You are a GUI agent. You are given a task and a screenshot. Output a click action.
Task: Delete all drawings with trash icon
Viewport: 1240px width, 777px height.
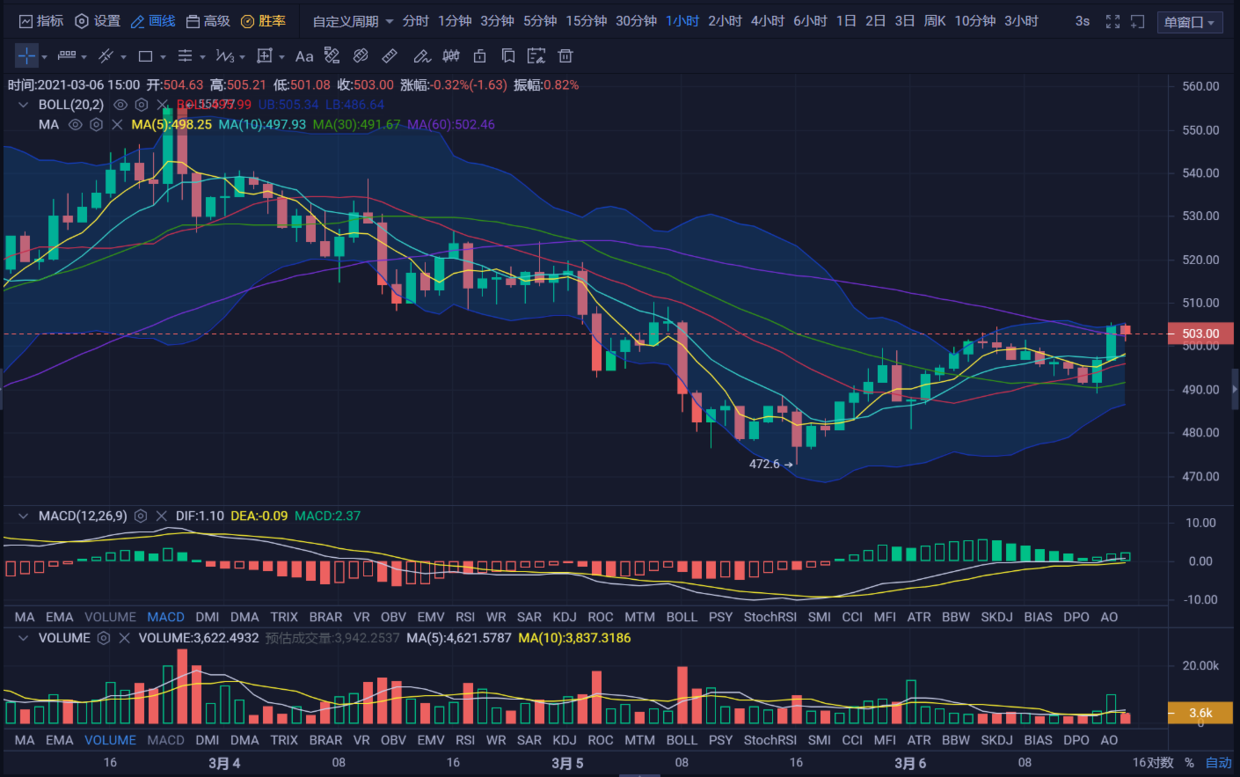pyautogui.click(x=566, y=57)
